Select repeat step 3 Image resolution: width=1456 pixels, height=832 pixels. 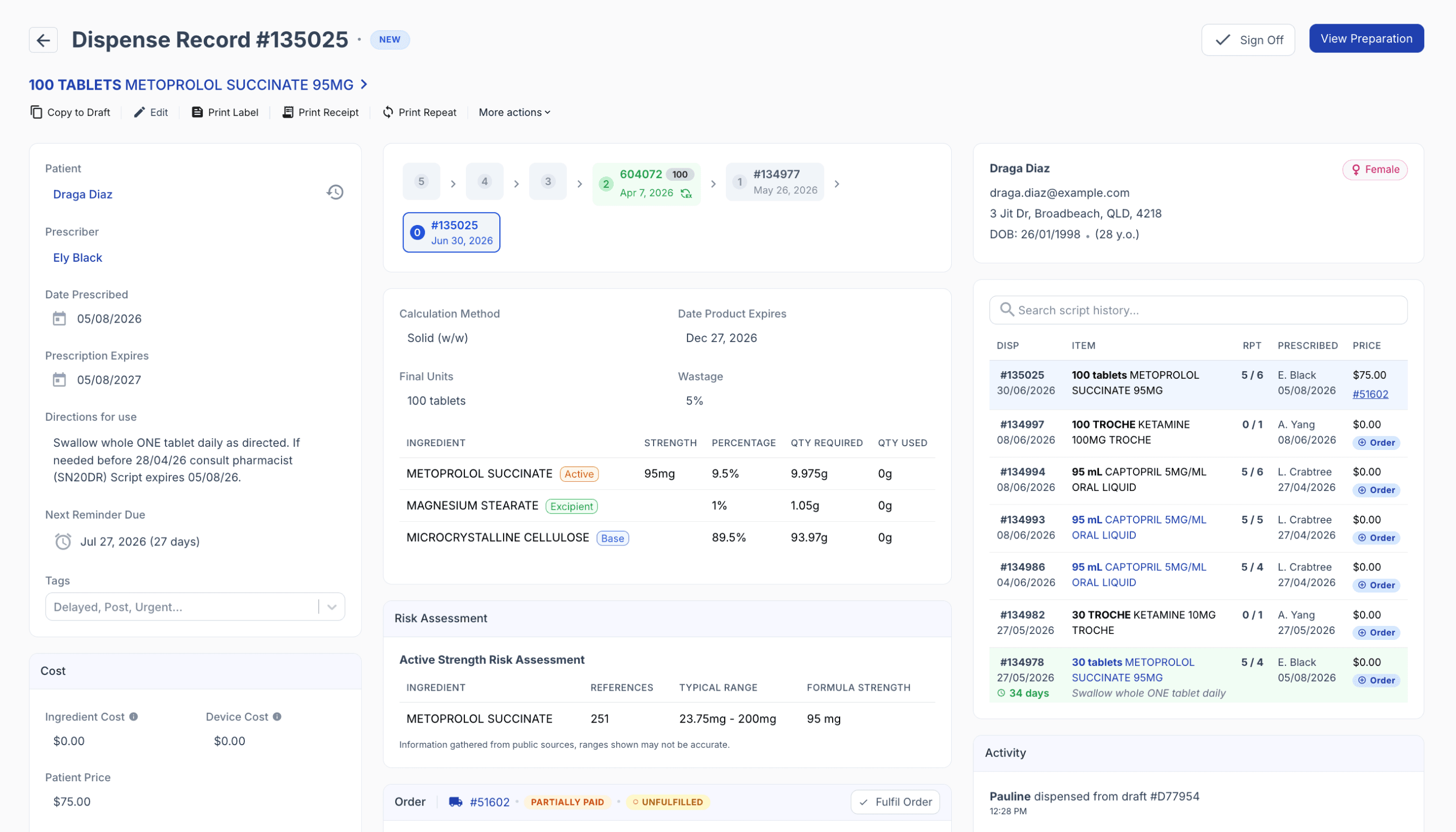548,182
